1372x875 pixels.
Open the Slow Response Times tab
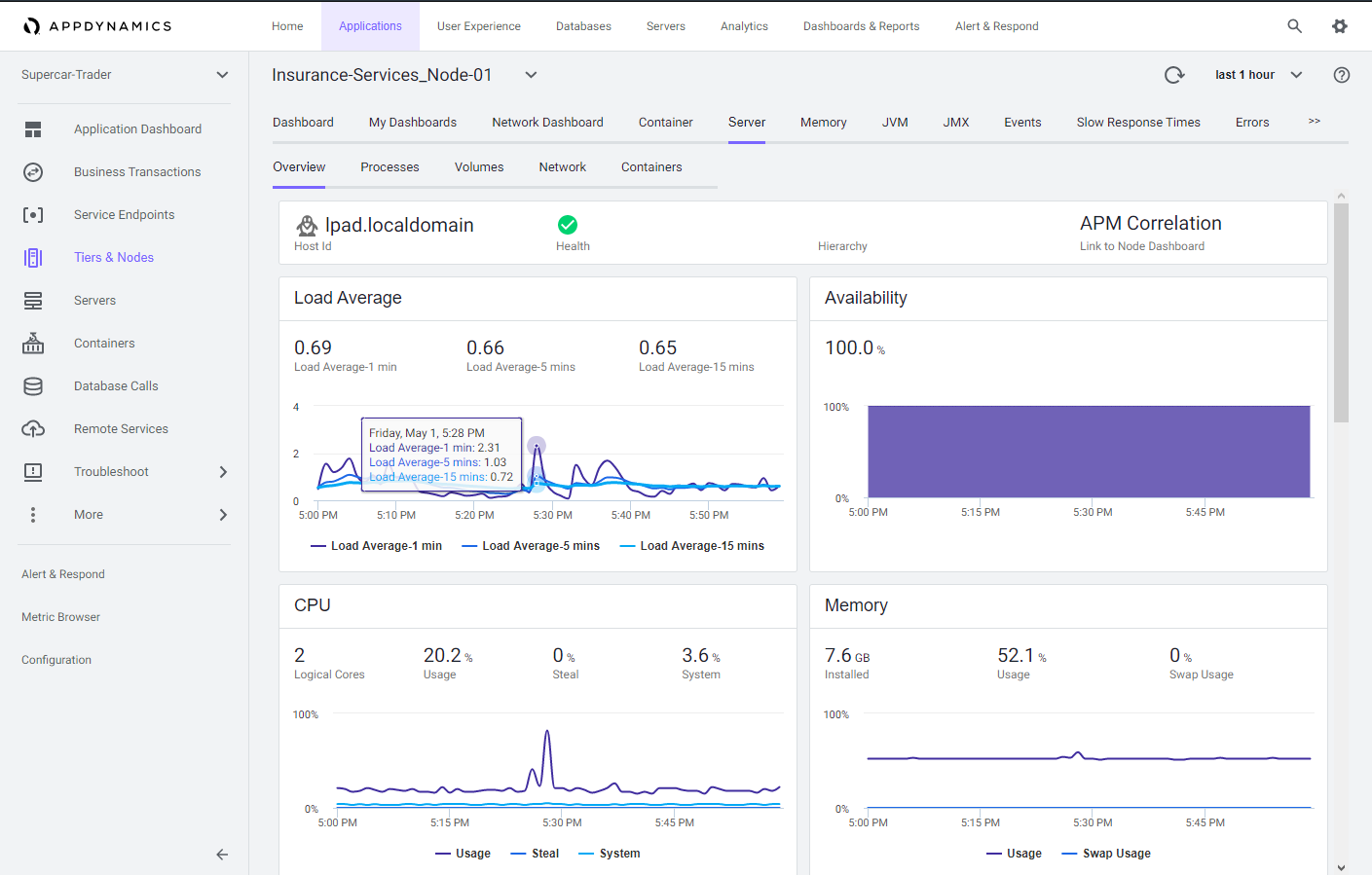point(1138,123)
